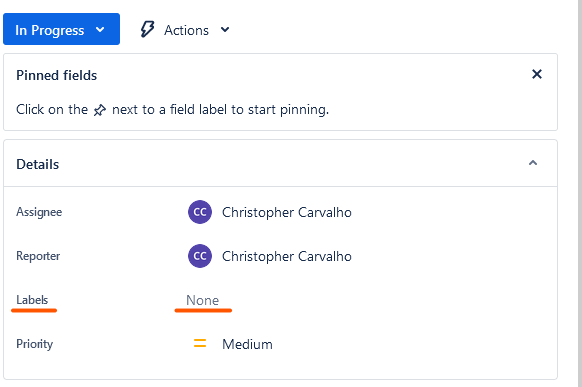Click the lightning bolt Actions icon

(x=147, y=29)
